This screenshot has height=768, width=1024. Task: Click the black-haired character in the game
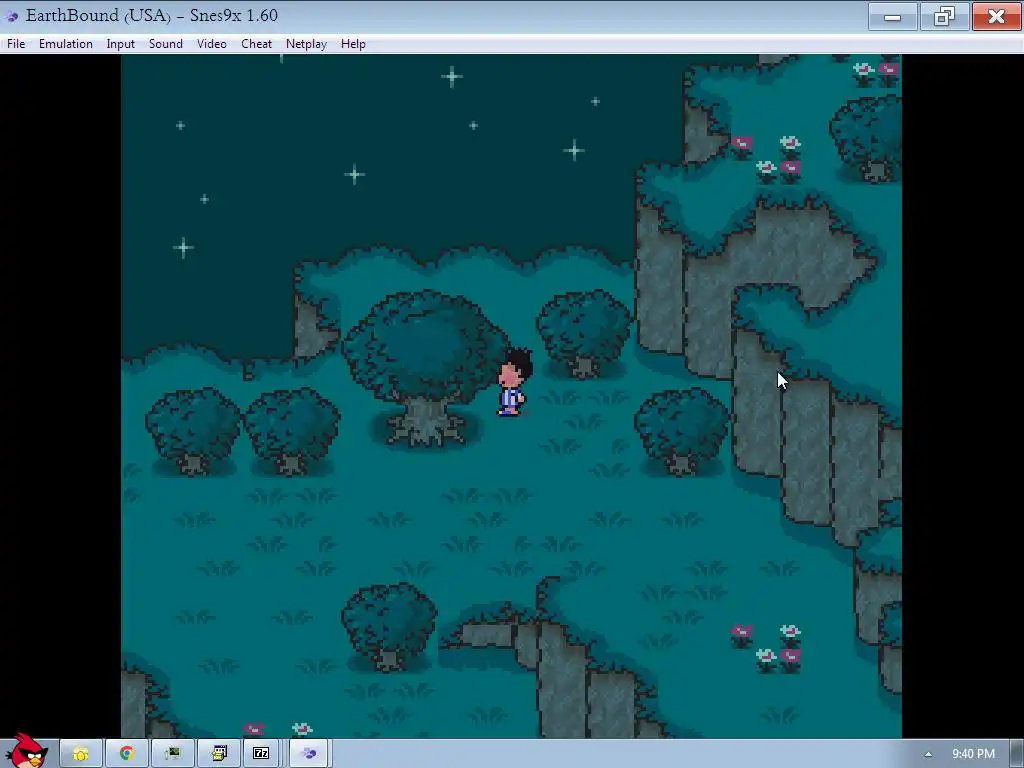click(514, 382)
